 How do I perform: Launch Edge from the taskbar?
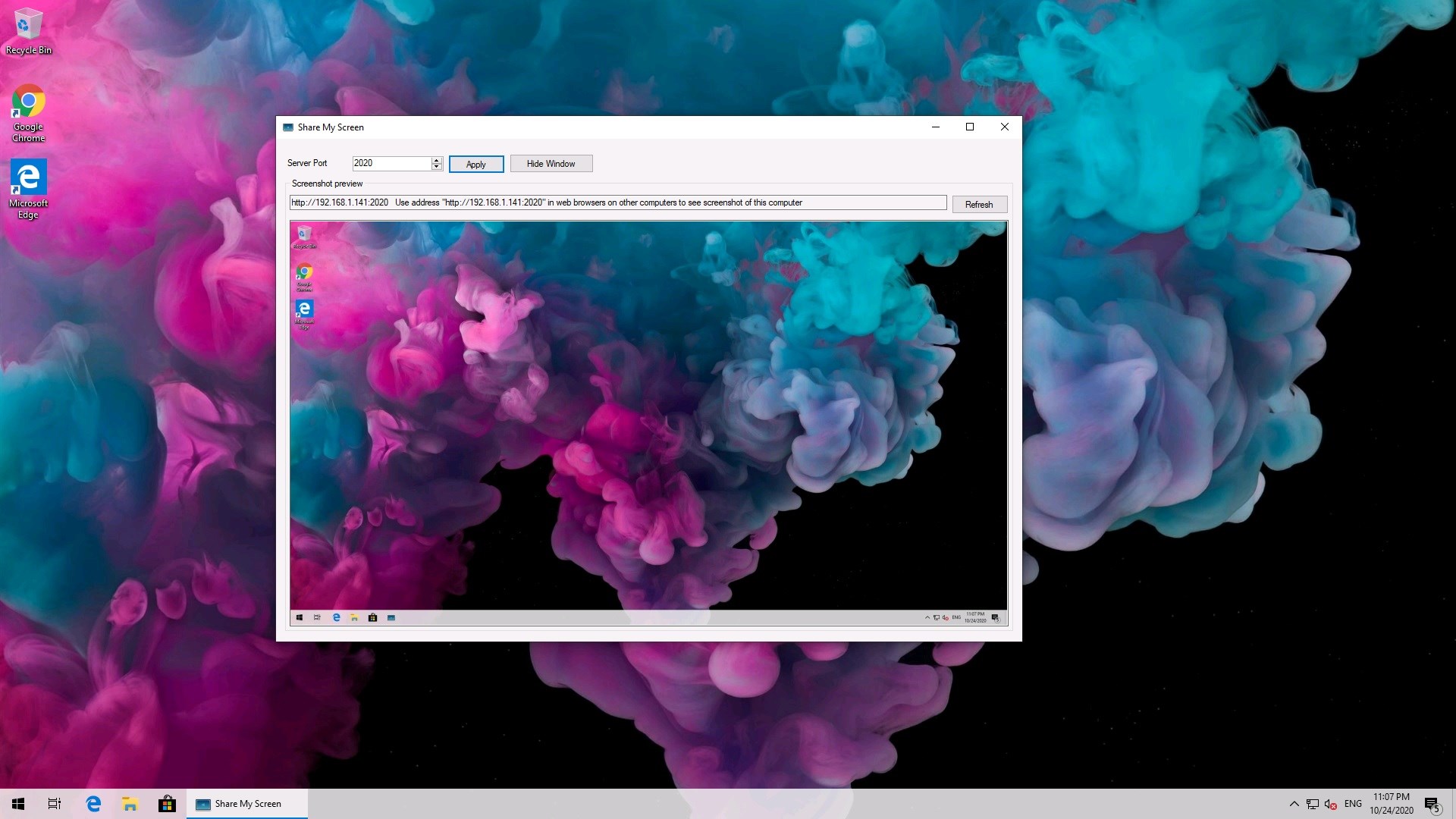click(x=93, y=804)
